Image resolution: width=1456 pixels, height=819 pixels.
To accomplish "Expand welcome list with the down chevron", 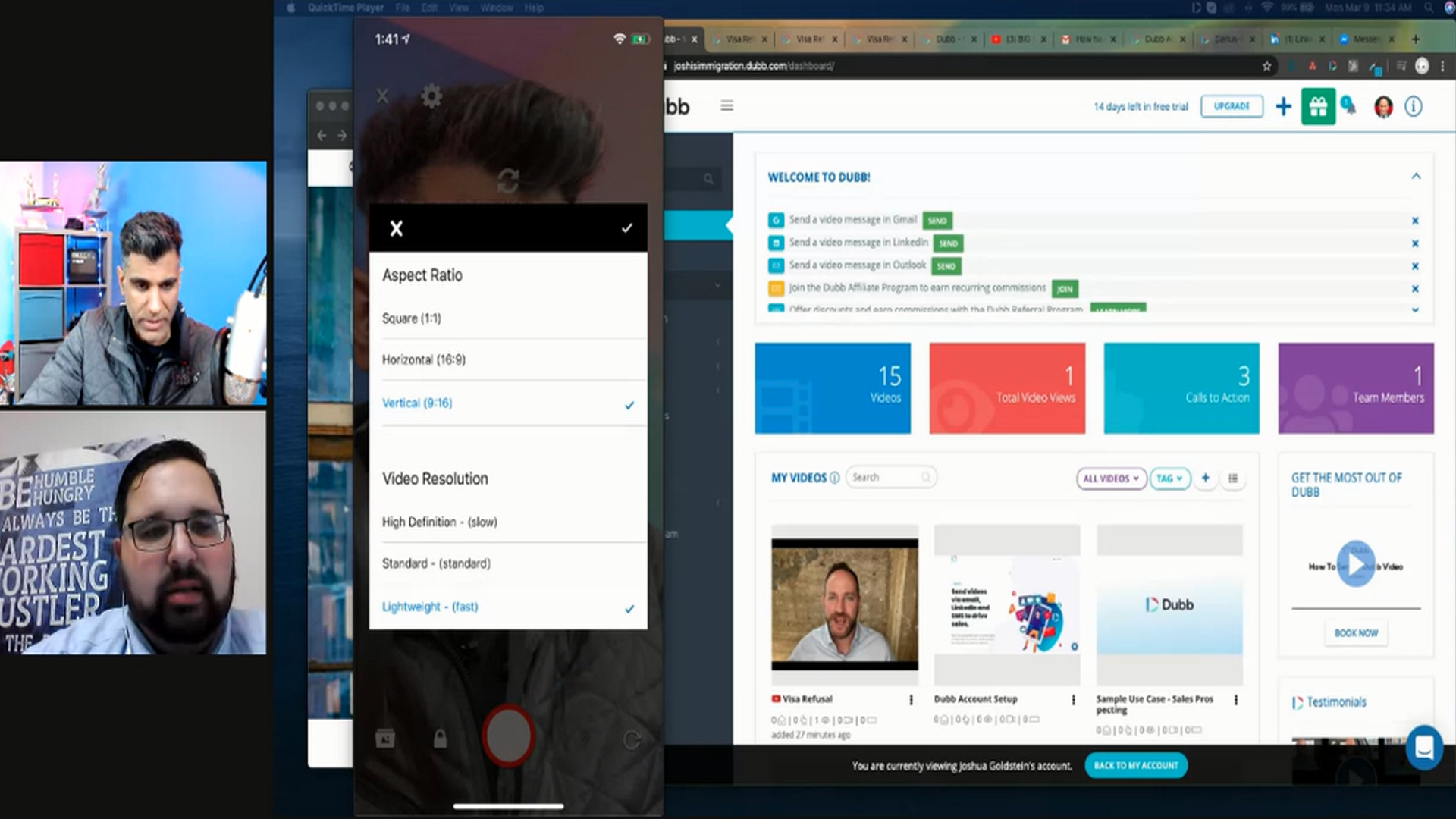I will 1415,310.
